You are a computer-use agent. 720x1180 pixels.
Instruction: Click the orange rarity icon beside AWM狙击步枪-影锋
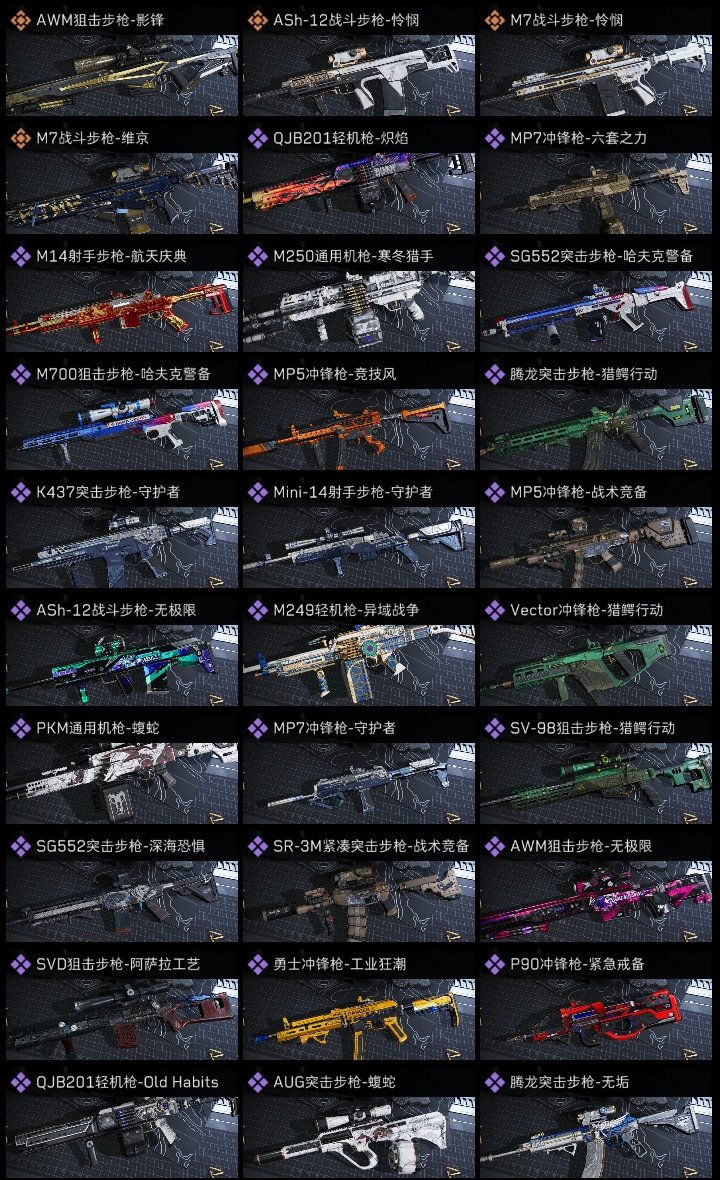[x=20, y=20]
